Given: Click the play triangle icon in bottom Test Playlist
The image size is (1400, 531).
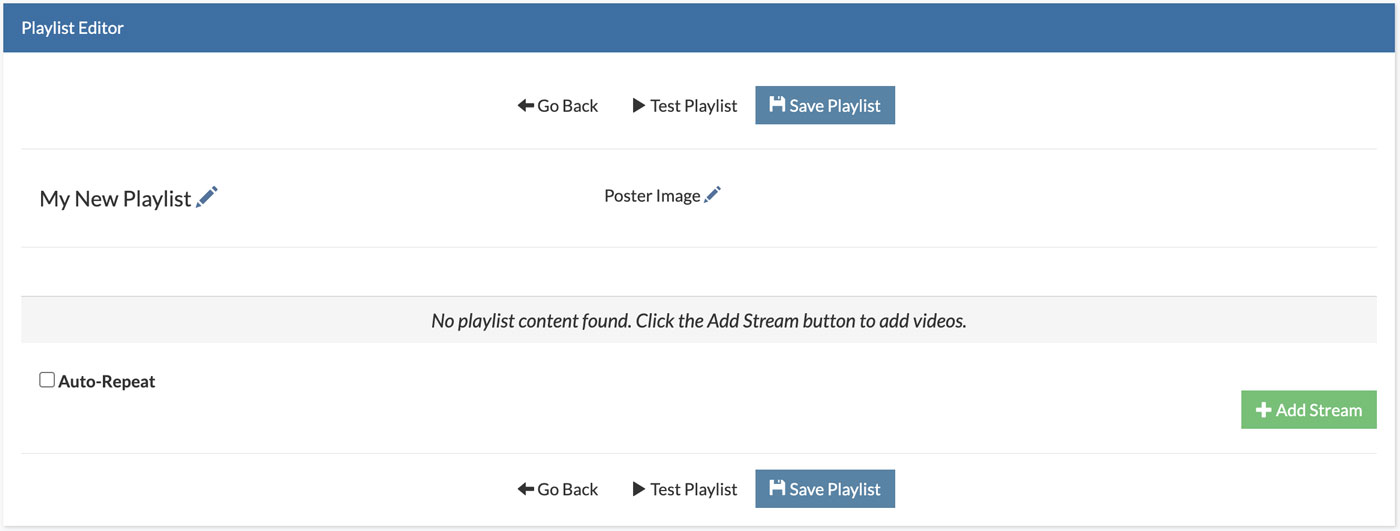Looking at the screenshot, I should coord(639,489).
